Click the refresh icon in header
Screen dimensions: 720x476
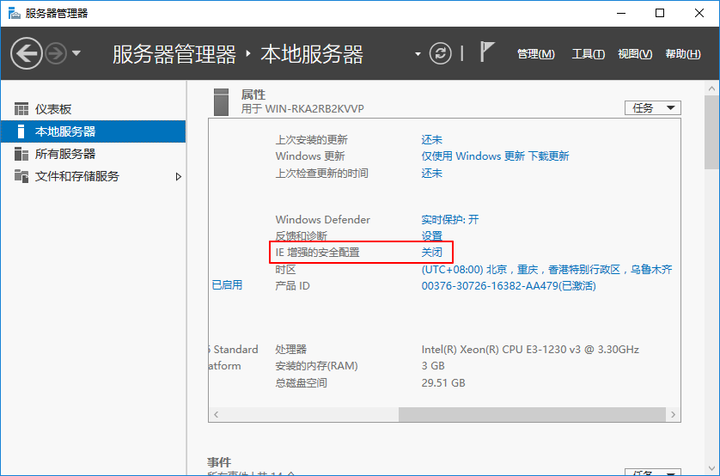(440, 54)
